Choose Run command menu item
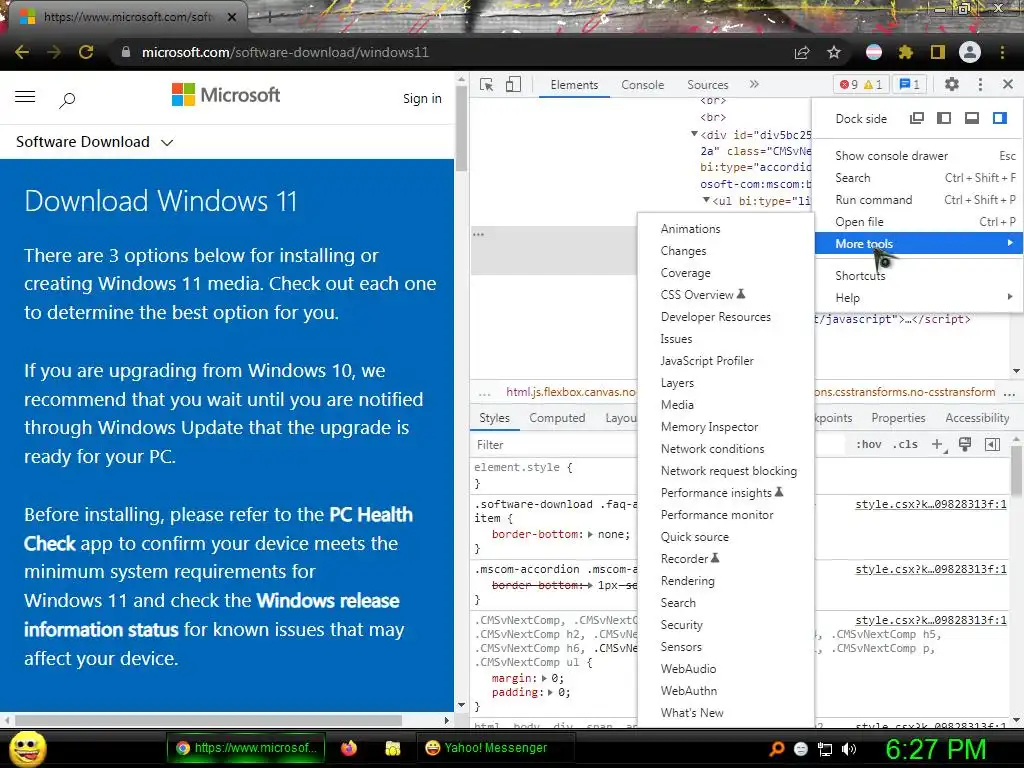This screenshot has width=1024, height=768. [918, 200]
